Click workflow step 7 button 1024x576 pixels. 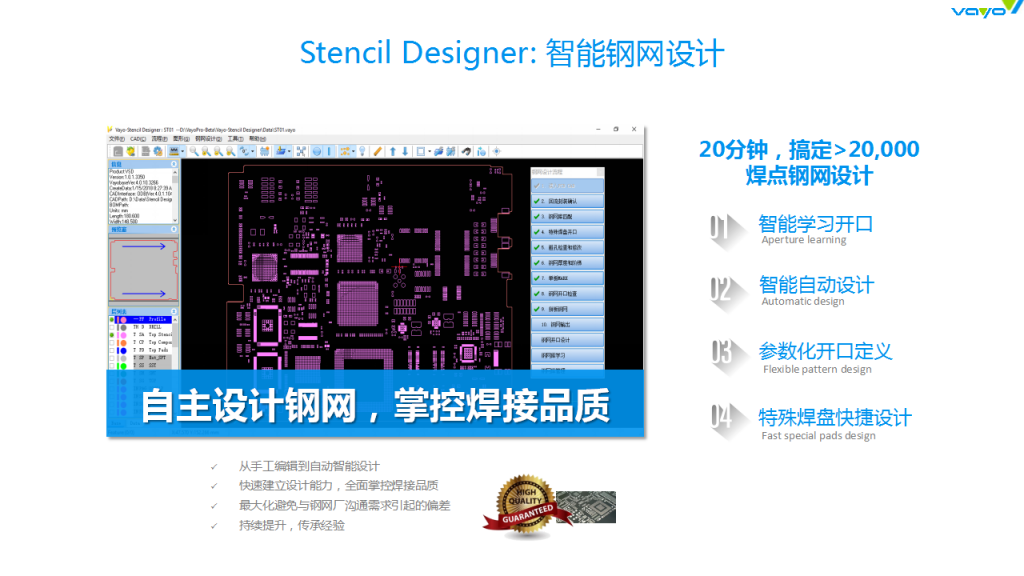(568, 278)
